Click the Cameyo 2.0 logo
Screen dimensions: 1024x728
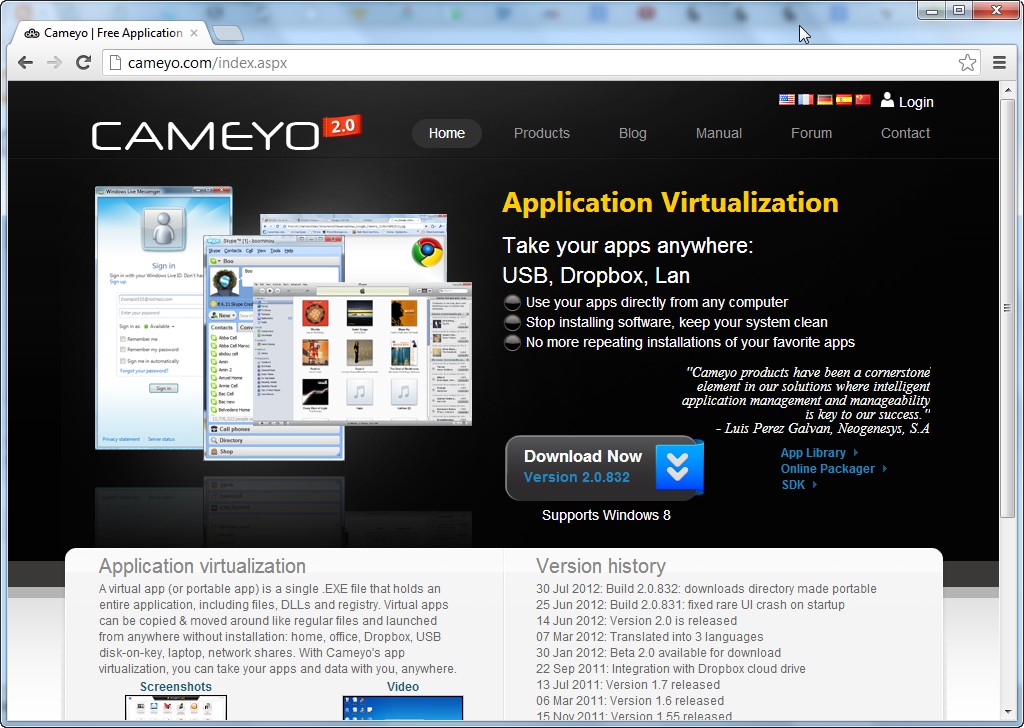coord(226,133)
